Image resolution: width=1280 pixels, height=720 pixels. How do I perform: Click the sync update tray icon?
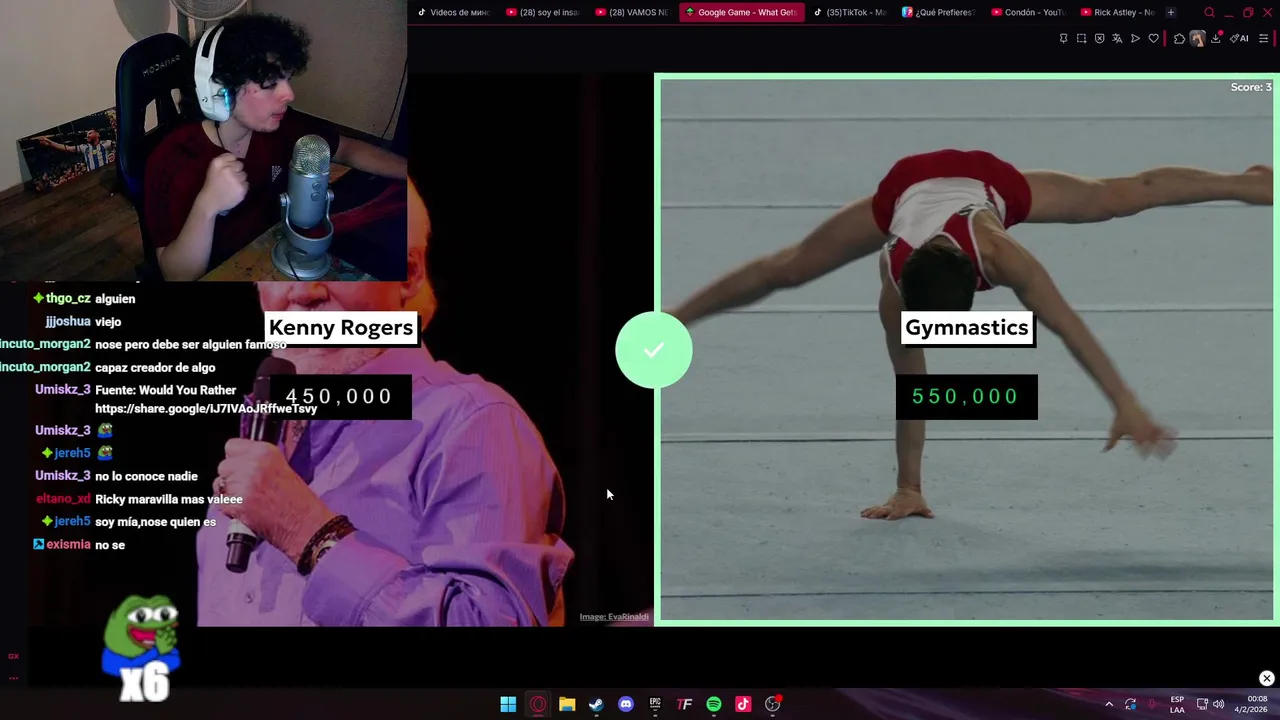(x=1130, y=704)
